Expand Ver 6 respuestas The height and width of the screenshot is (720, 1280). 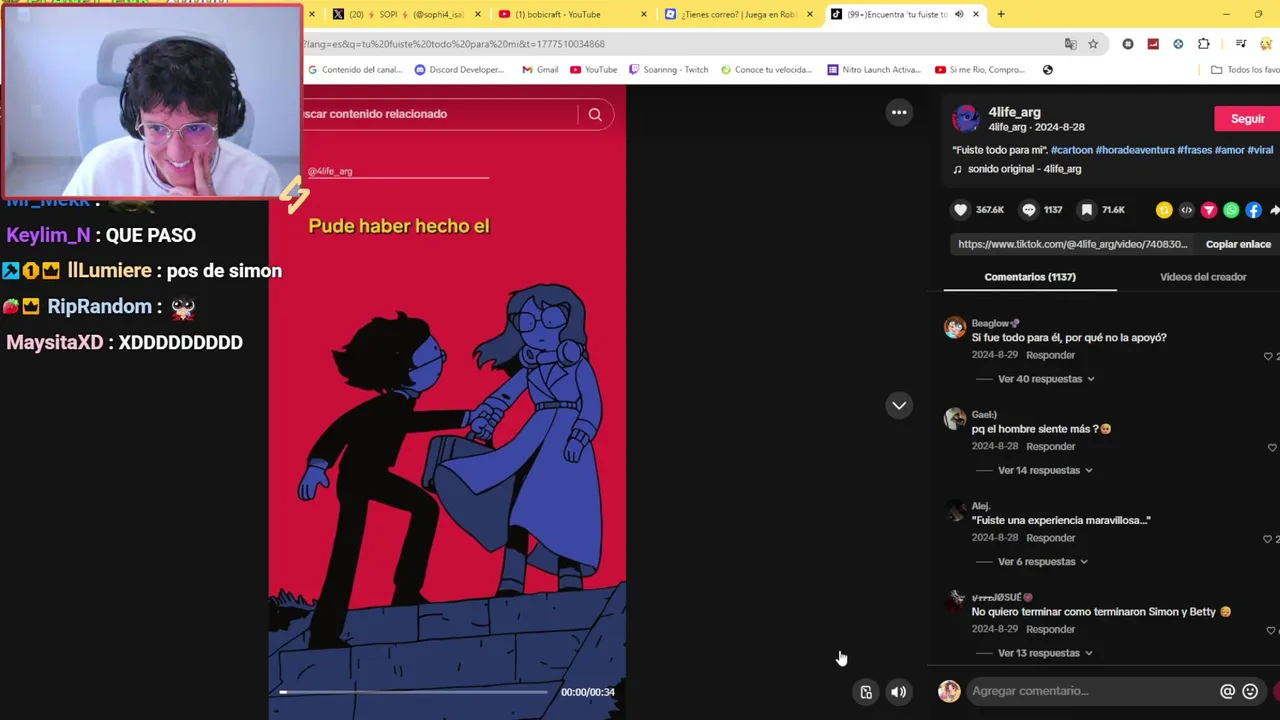pos(1043,562)
